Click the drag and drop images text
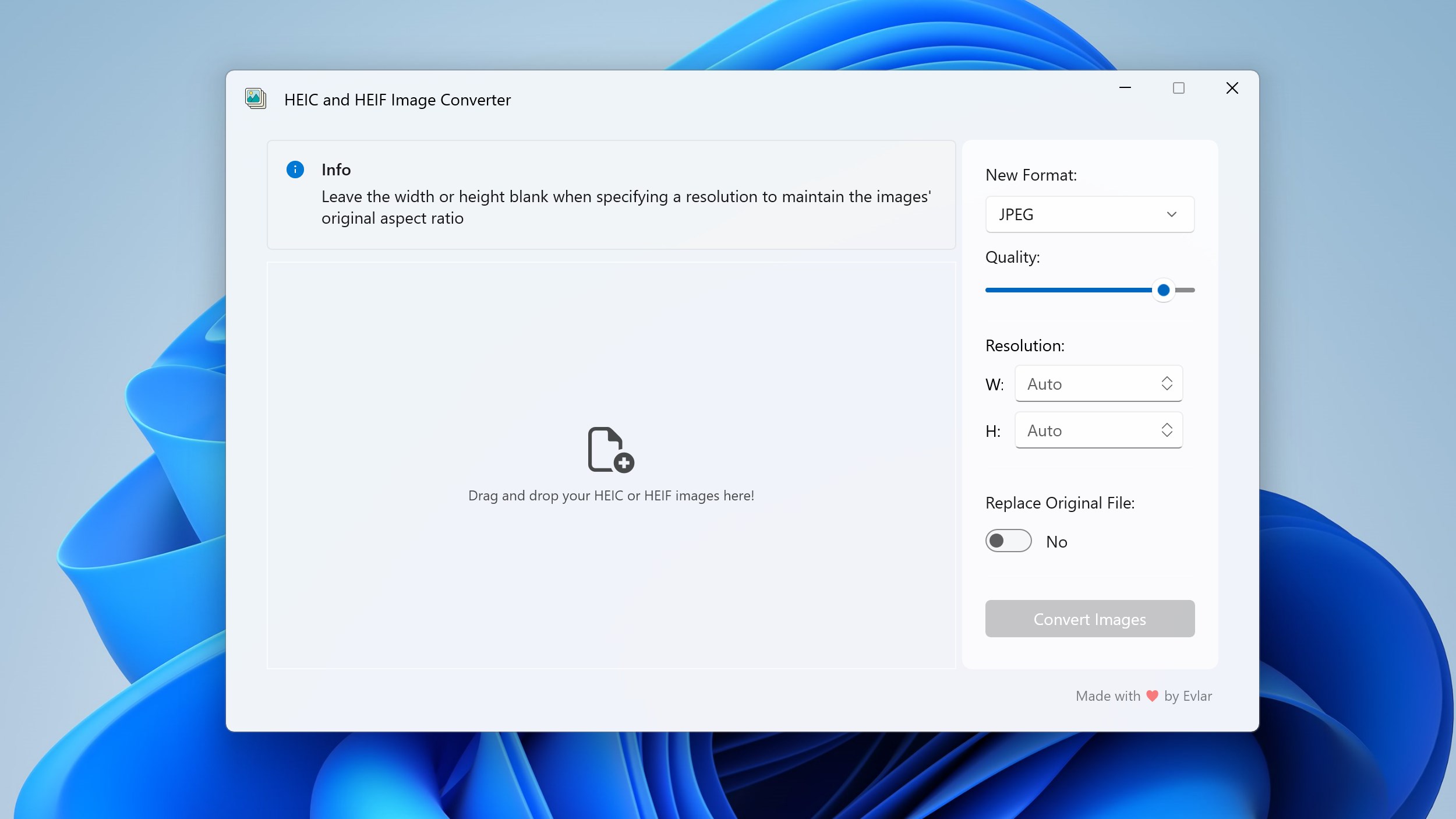The width and height of the screenshot is (1456, 819). [611, 496]
